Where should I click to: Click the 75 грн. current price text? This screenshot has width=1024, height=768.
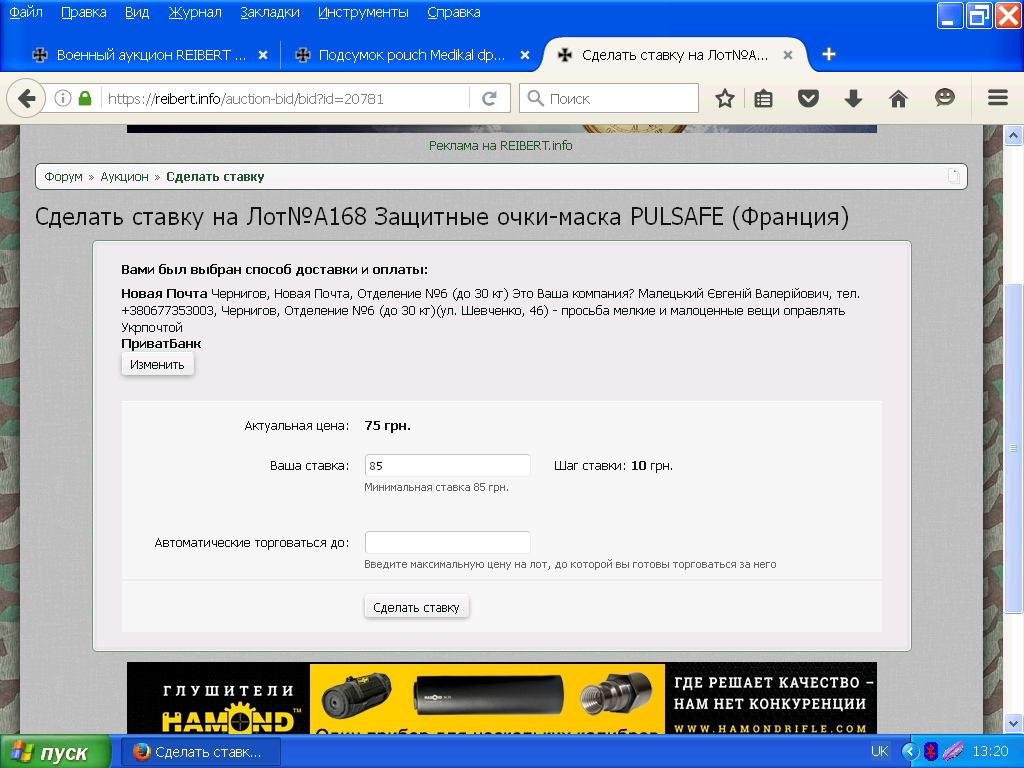point(387,426)
